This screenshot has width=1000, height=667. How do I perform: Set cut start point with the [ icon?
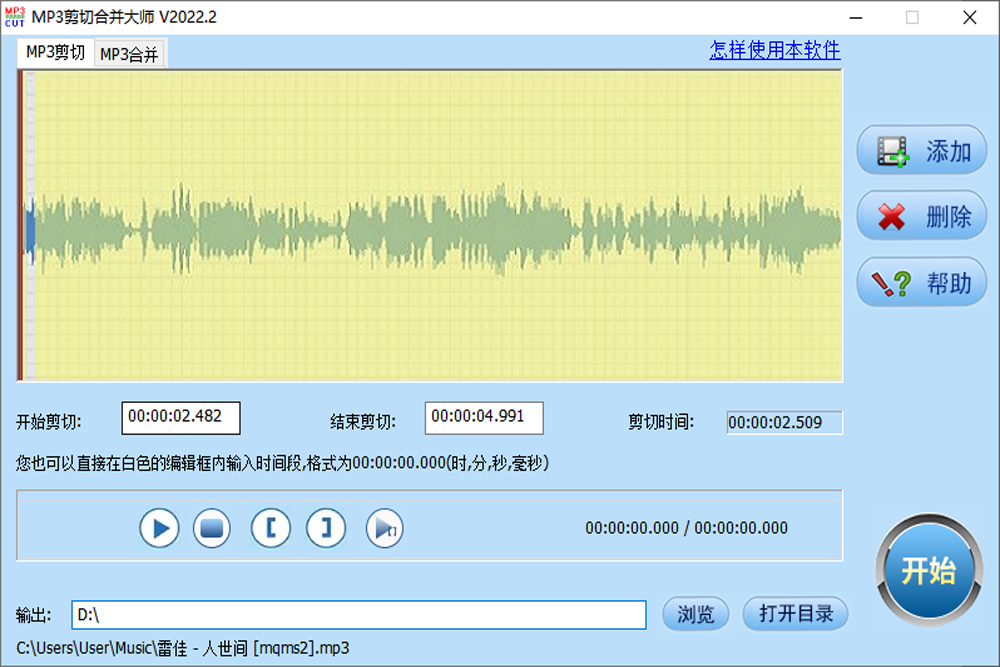270,527
